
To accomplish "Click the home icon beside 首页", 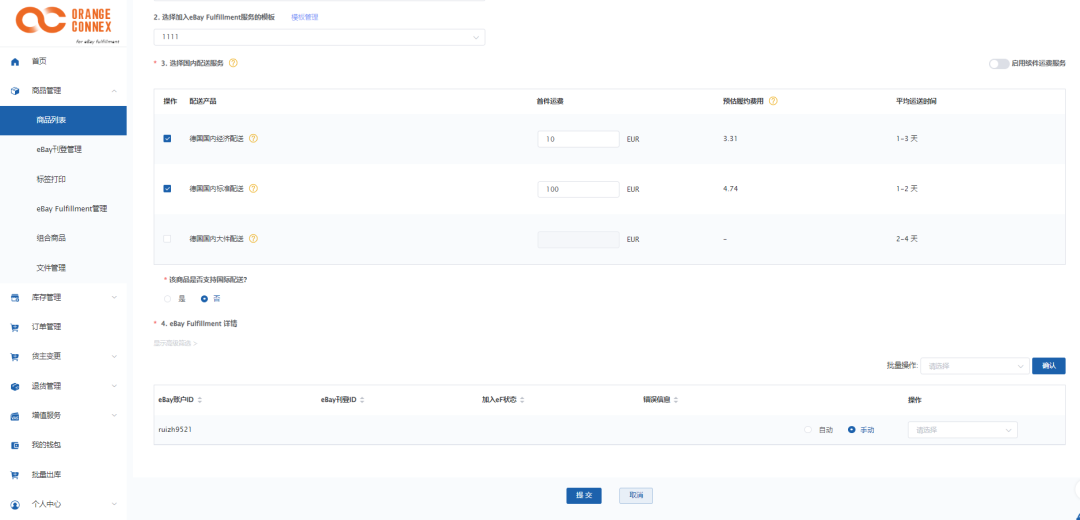I will 15,62.
